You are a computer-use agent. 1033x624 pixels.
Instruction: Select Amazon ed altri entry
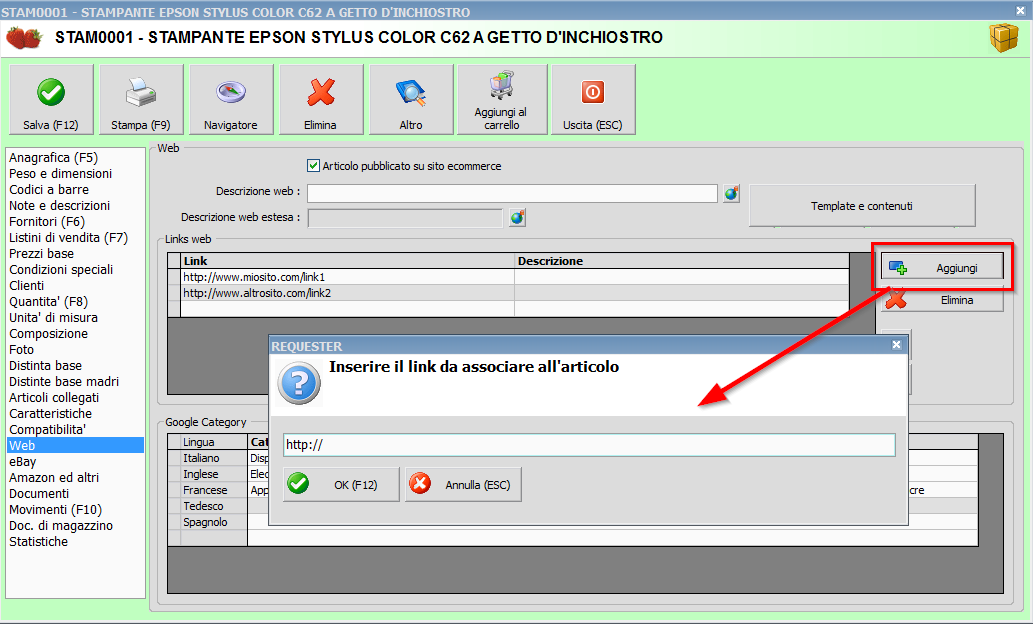click(54, 477)
